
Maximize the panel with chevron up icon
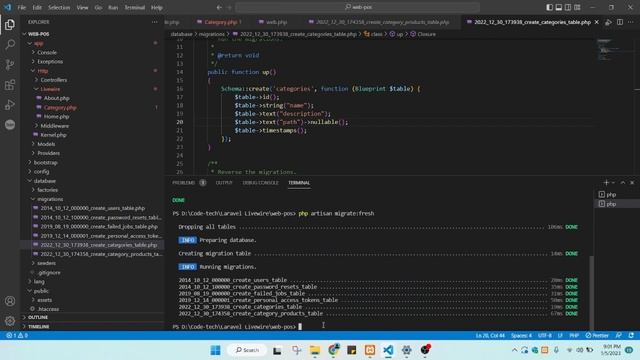622,183
